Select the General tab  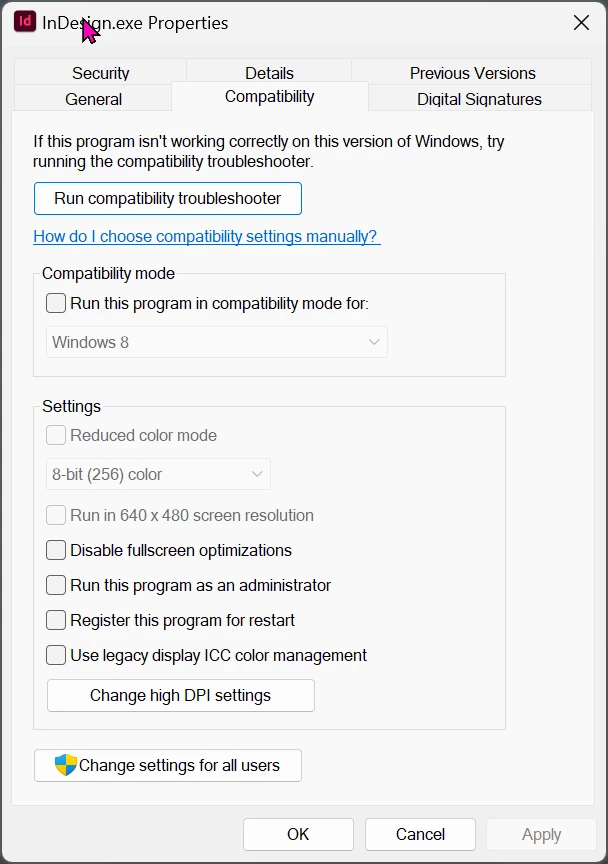click(93, 99)
